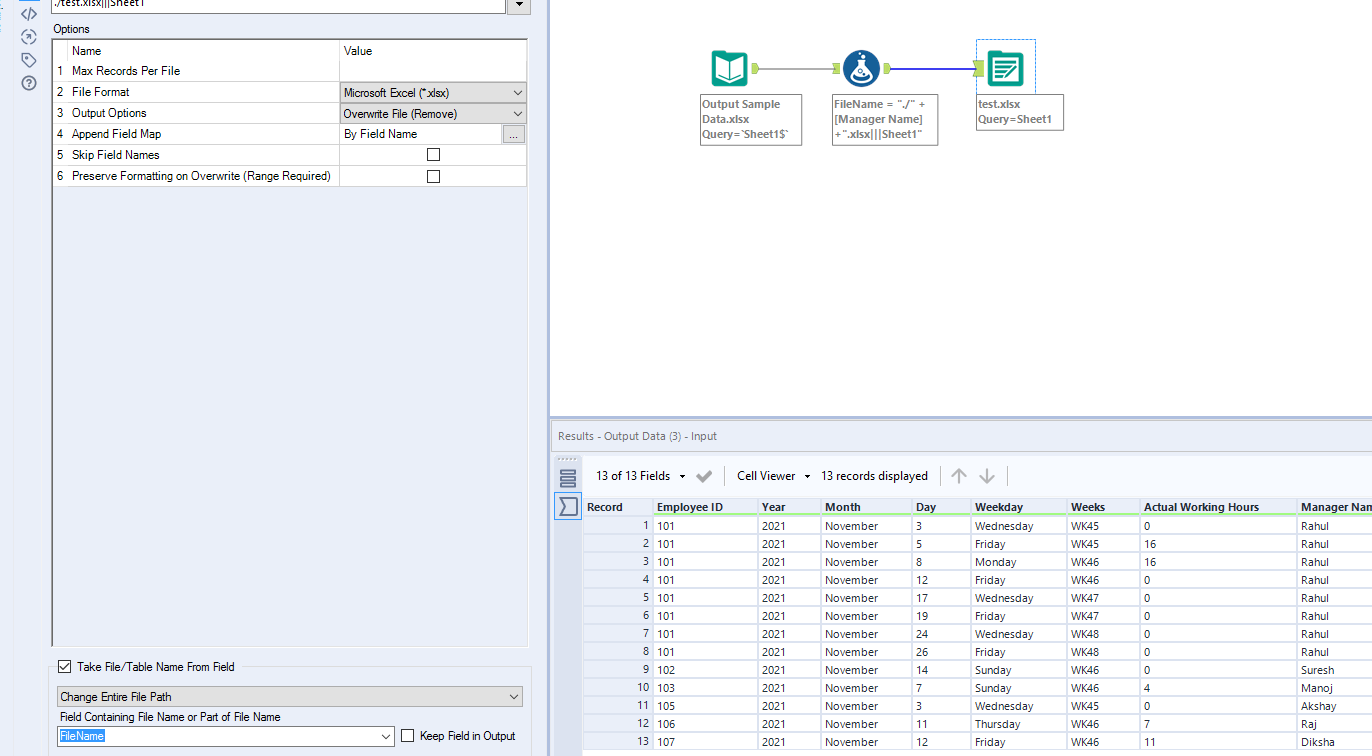Open the Change Entire File Path dropdown
The height and width of the screenshot is (756, 1372).
(x=289, y=697)
